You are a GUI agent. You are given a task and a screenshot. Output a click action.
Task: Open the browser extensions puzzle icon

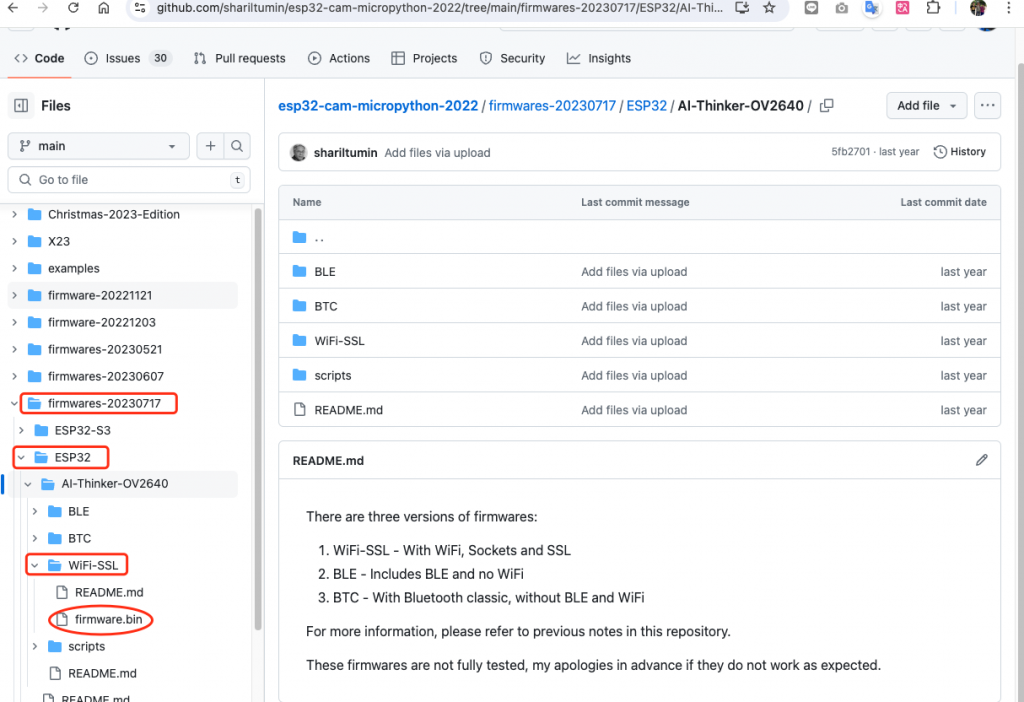tap(933, 8)
